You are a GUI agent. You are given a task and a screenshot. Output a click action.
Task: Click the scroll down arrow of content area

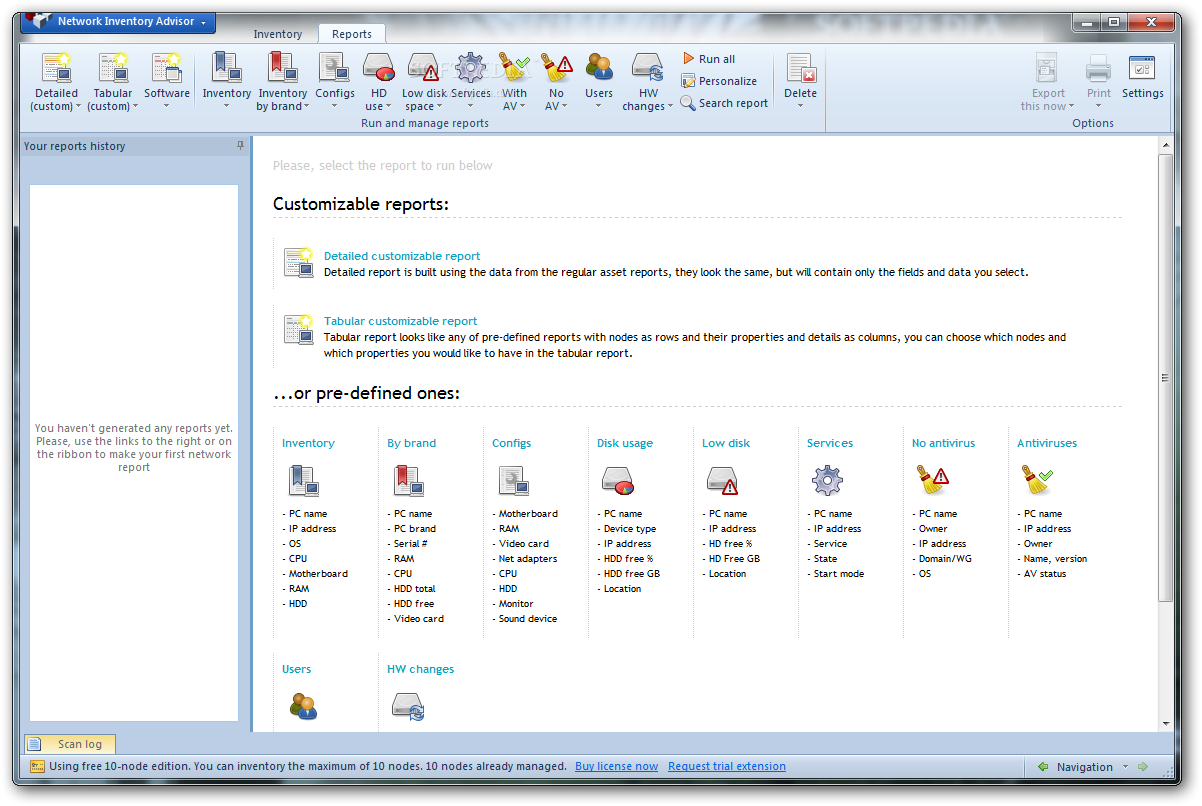coord(1165,724)
